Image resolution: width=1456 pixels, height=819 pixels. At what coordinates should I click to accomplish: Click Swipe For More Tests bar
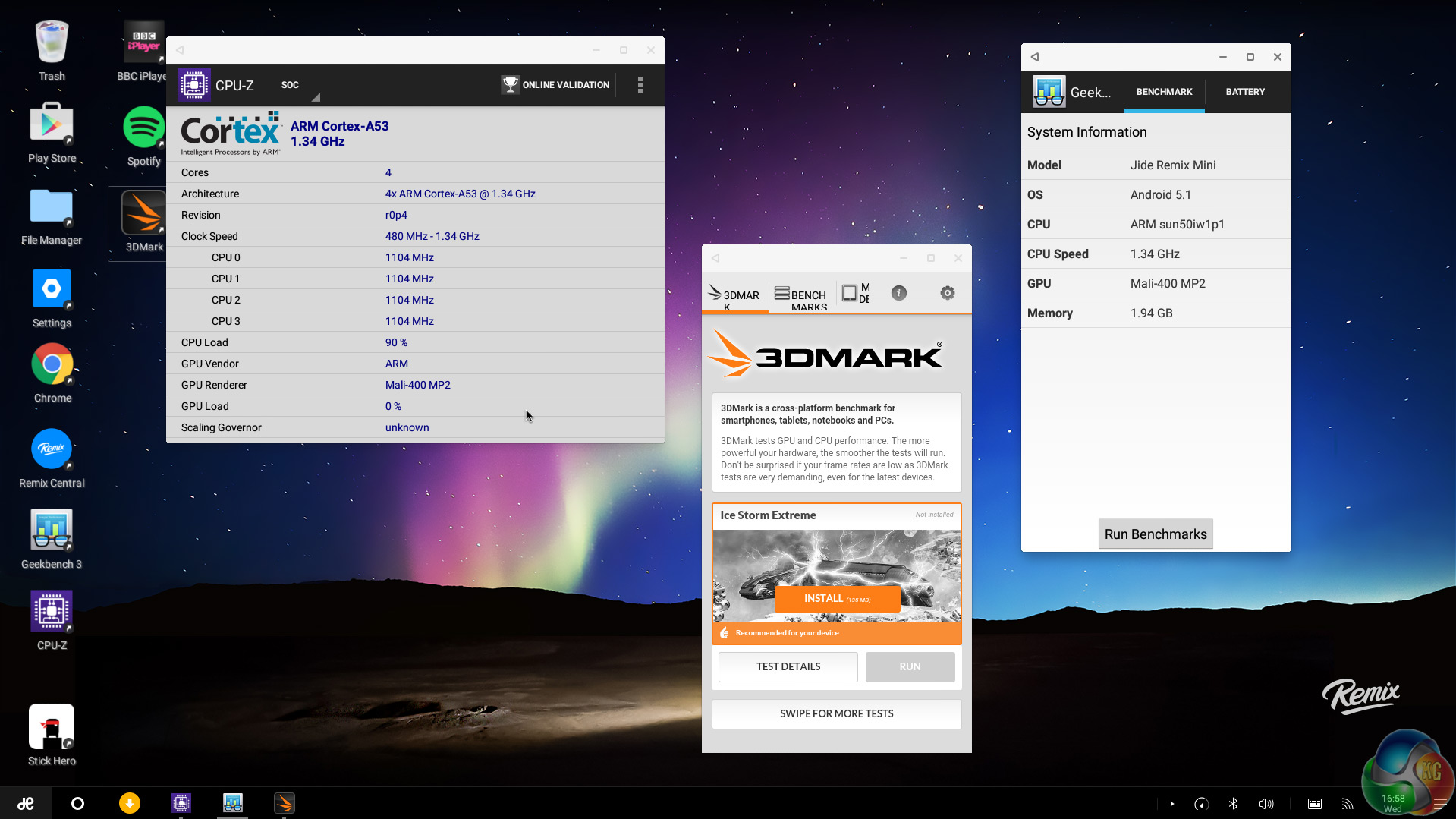(x=836, y=713)
